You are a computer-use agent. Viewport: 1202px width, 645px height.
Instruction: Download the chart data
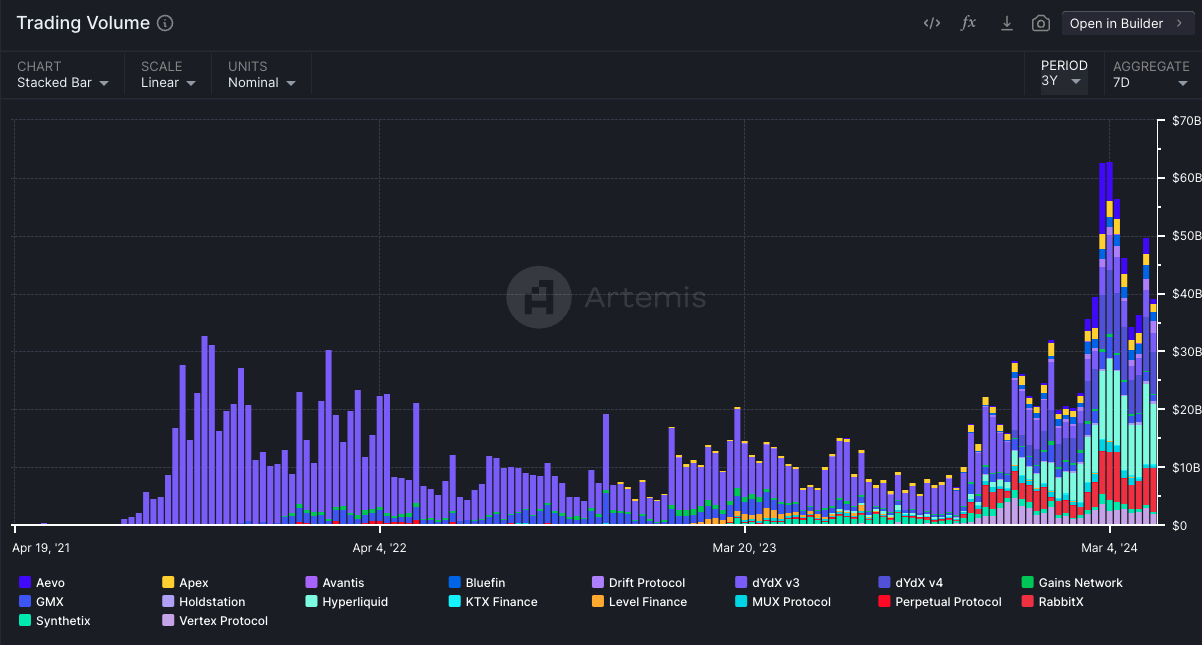(1006, 23)
